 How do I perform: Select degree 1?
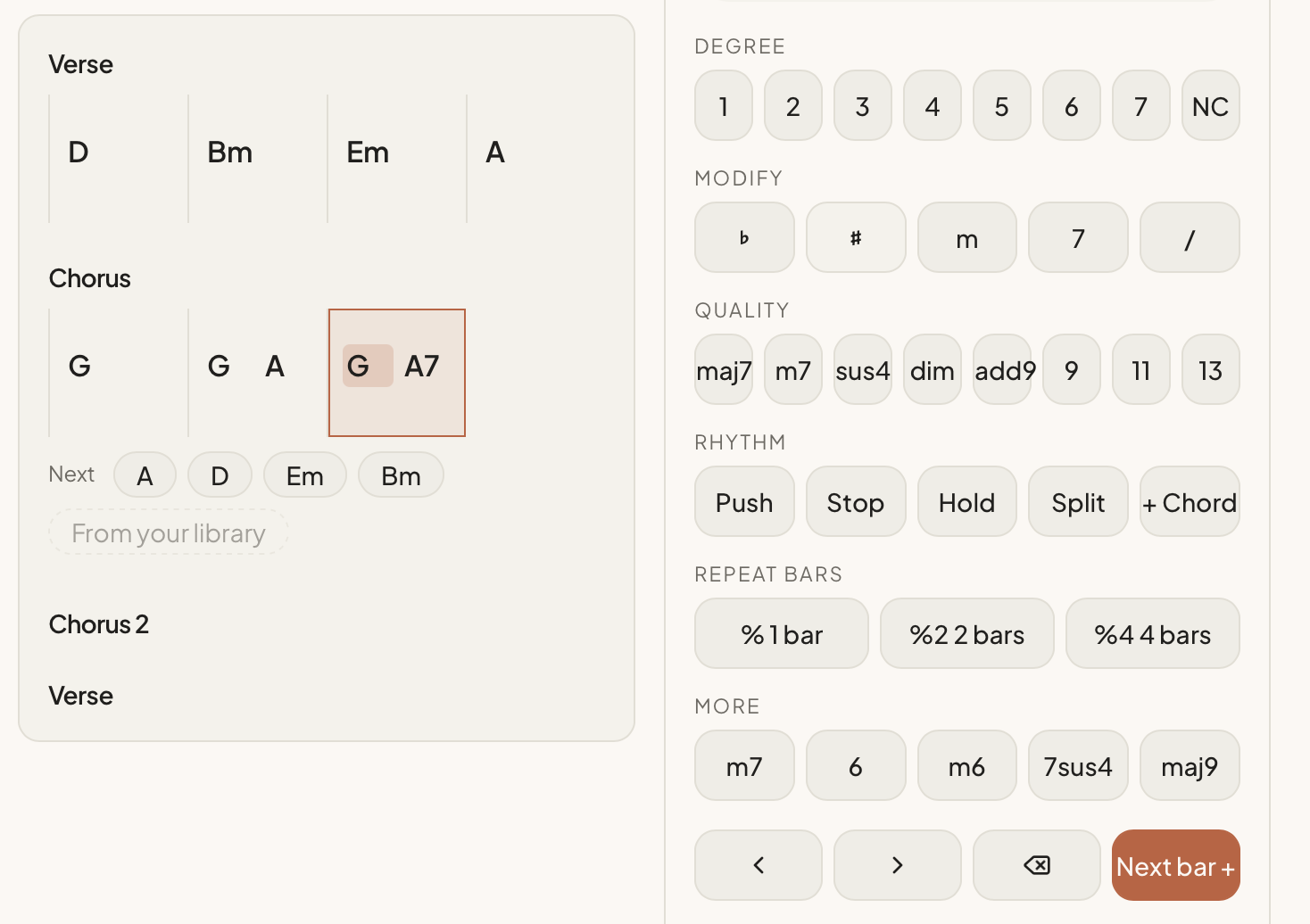pos(724,105)
